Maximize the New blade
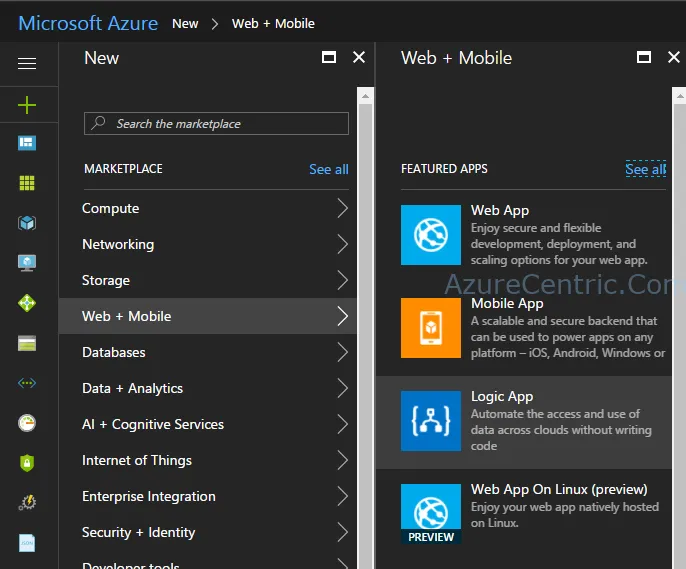 [329, 57]
